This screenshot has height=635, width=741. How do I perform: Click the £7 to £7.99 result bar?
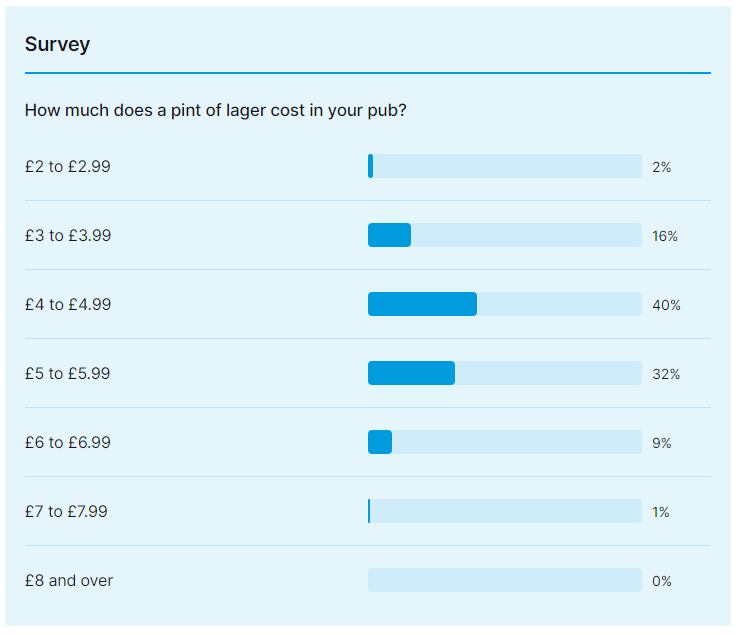pyautogui.click(x=504, y=512)
